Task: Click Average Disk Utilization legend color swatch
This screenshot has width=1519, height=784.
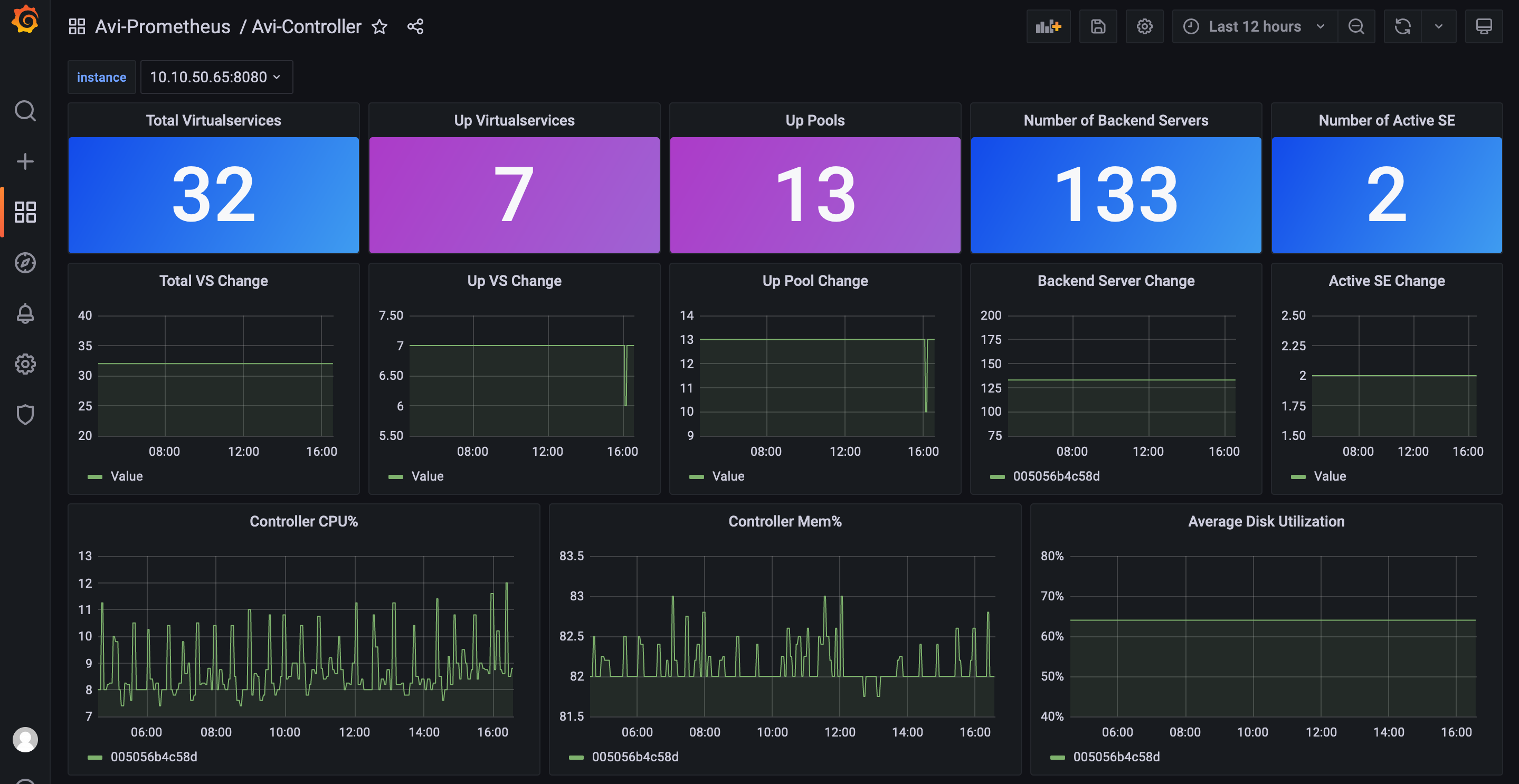Action: pos(1057,757)
